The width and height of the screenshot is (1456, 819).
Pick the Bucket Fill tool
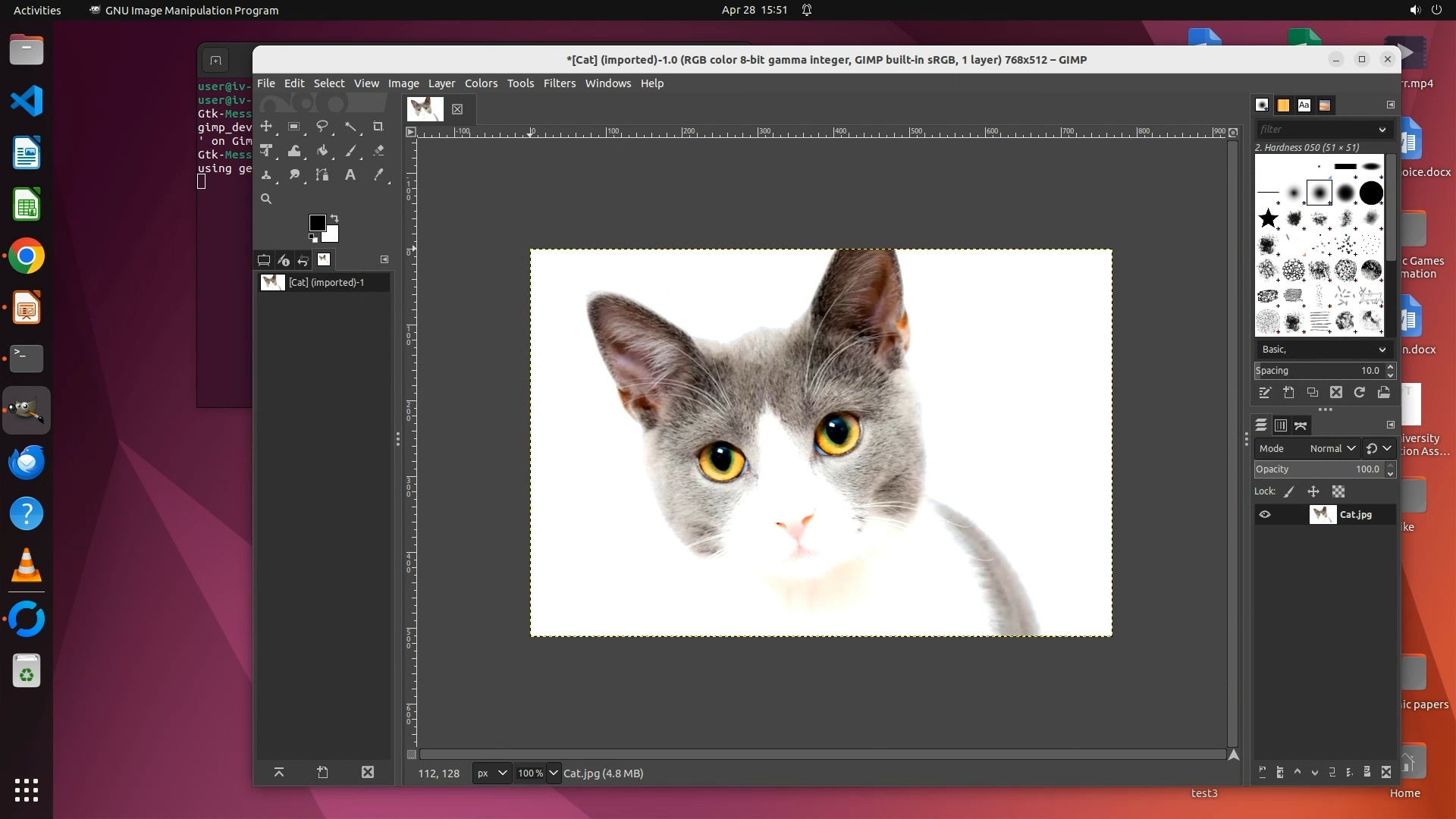click(322, 151)
